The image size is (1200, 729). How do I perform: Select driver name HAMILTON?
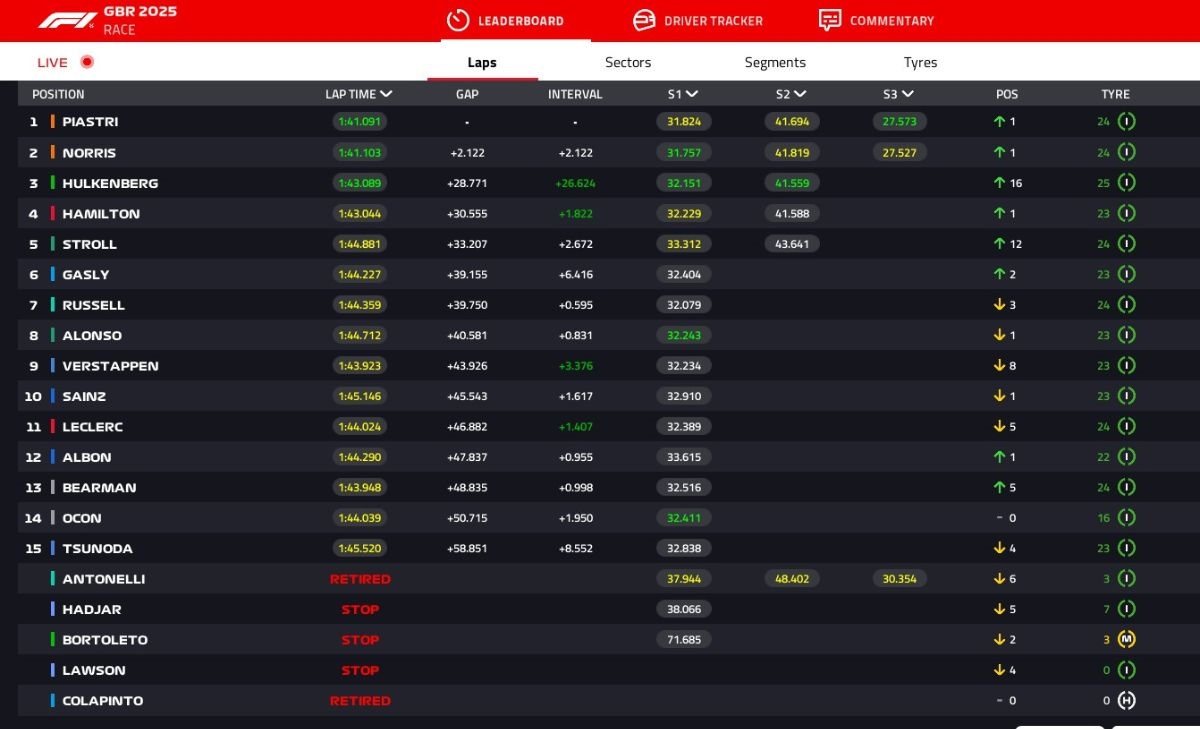click(x=101, y=214)
